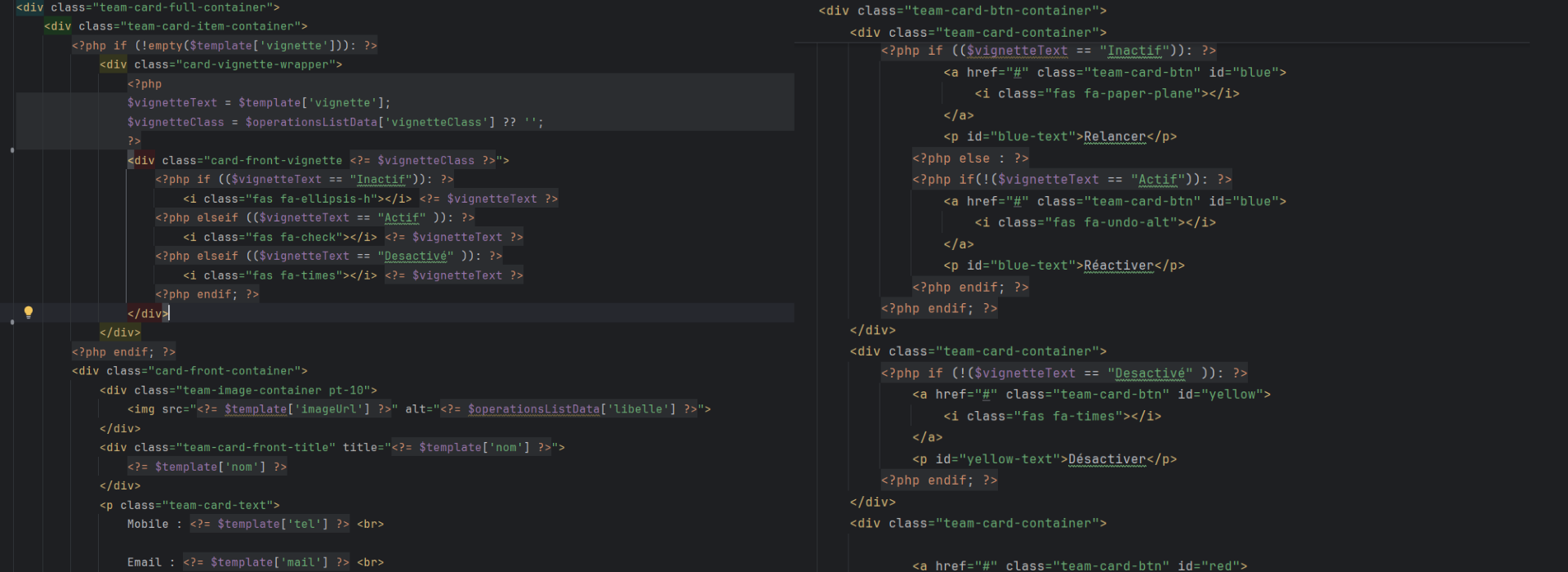
Task: Click the yellow lightbulb quick-fix icon
Action: [29, 311]
